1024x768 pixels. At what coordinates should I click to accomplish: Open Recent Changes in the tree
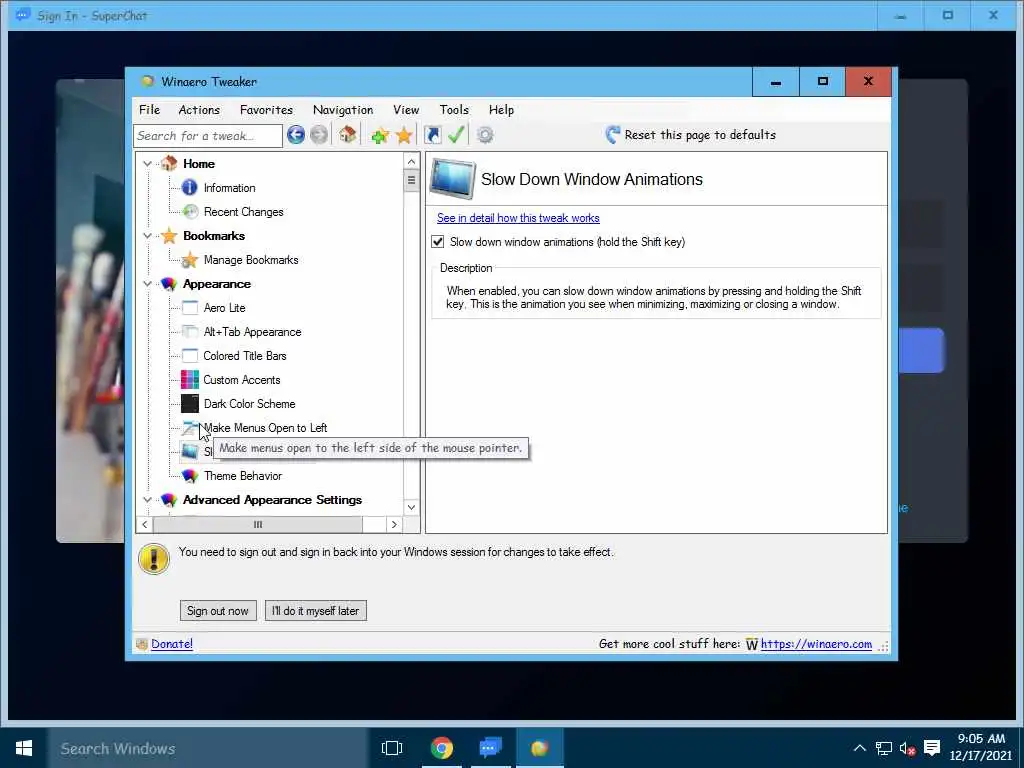(244, 212)
